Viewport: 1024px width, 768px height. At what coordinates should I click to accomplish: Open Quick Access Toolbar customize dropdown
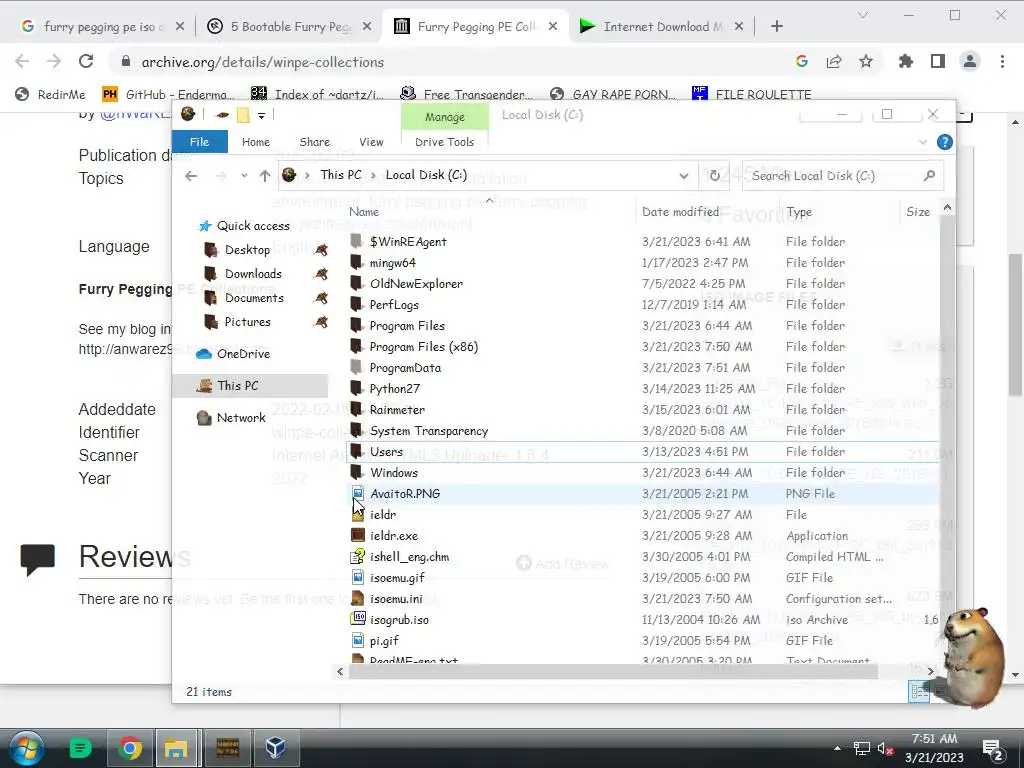(x=261, y=116)
